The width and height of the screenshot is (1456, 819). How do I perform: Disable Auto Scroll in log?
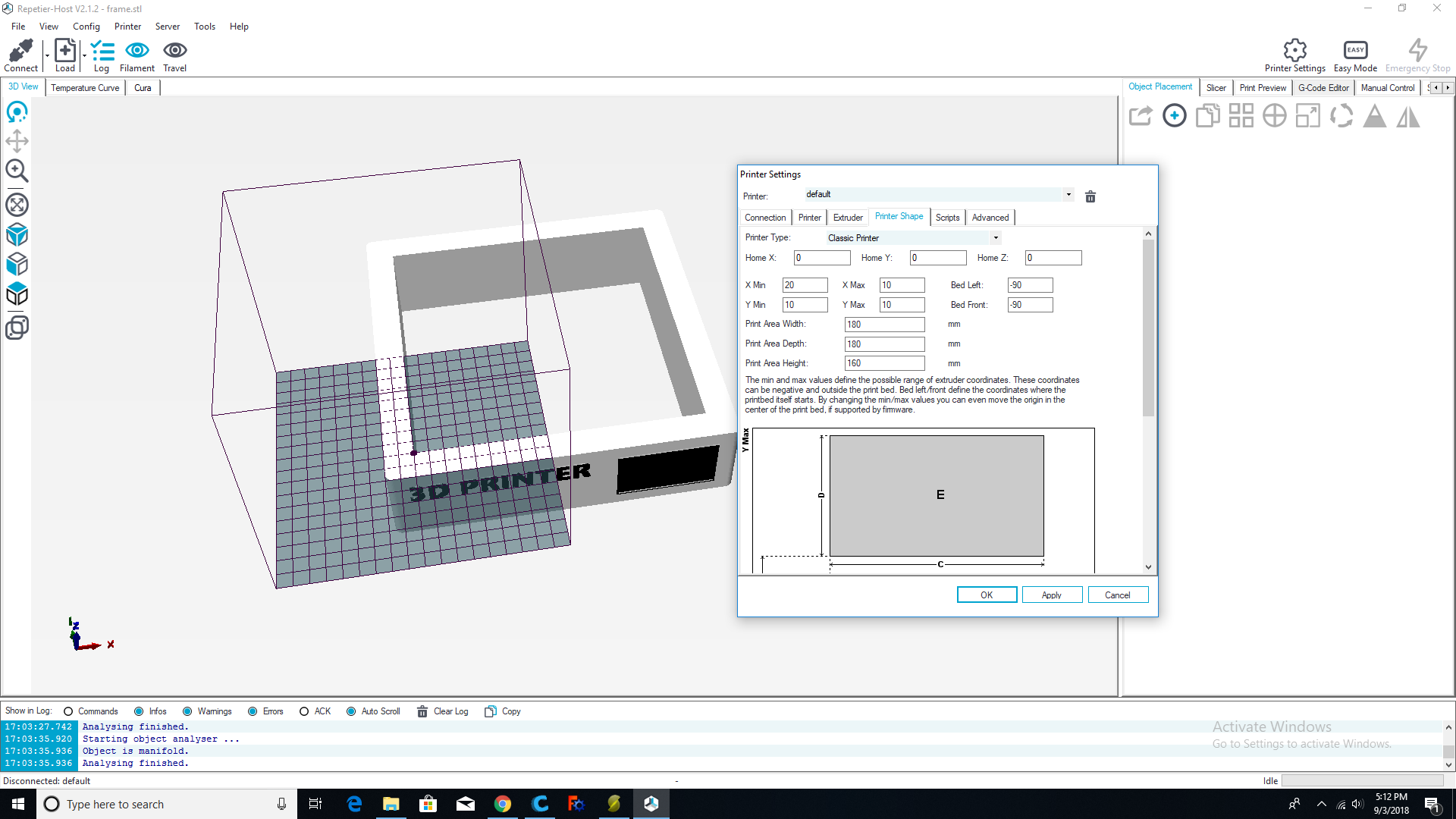(x=351, y=711)
